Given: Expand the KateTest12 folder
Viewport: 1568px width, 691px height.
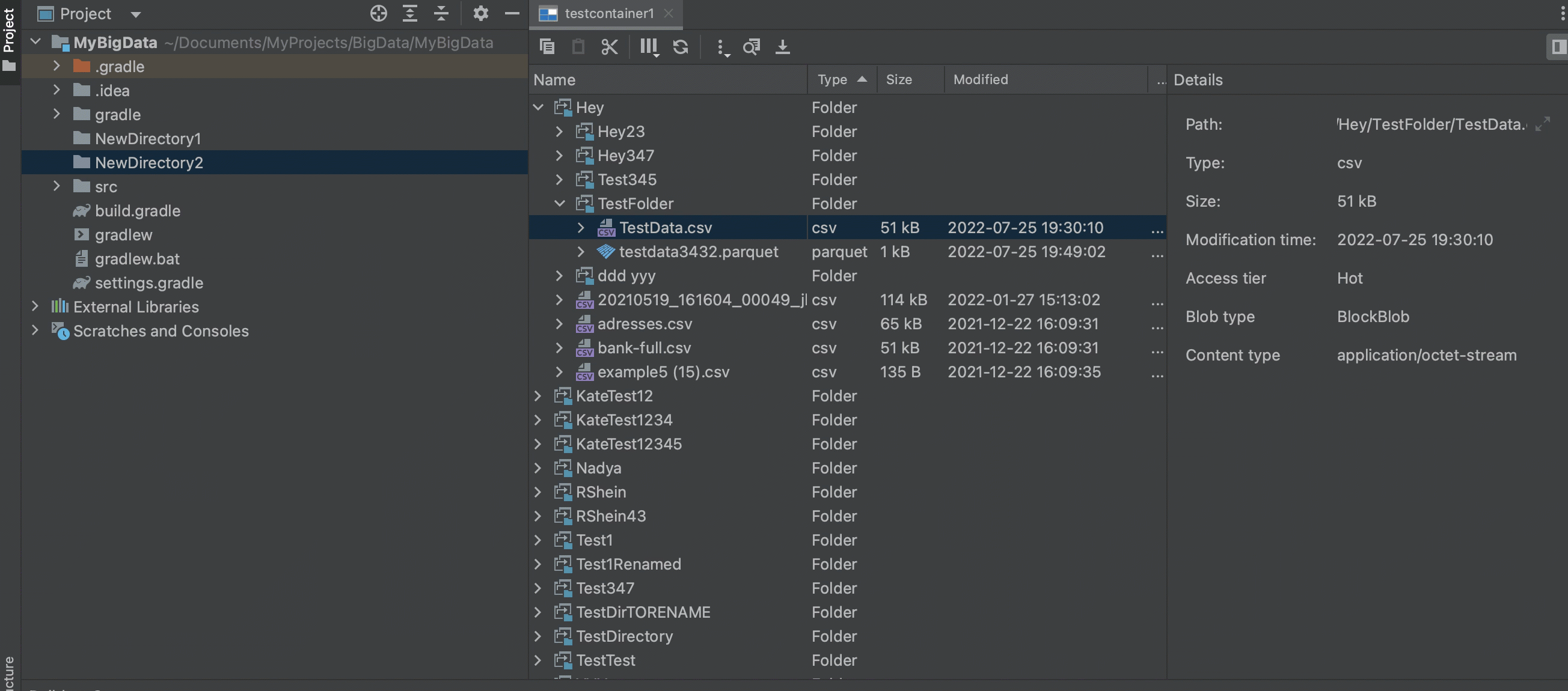Looking at the screenshot, I should click(x=538, y=396).
